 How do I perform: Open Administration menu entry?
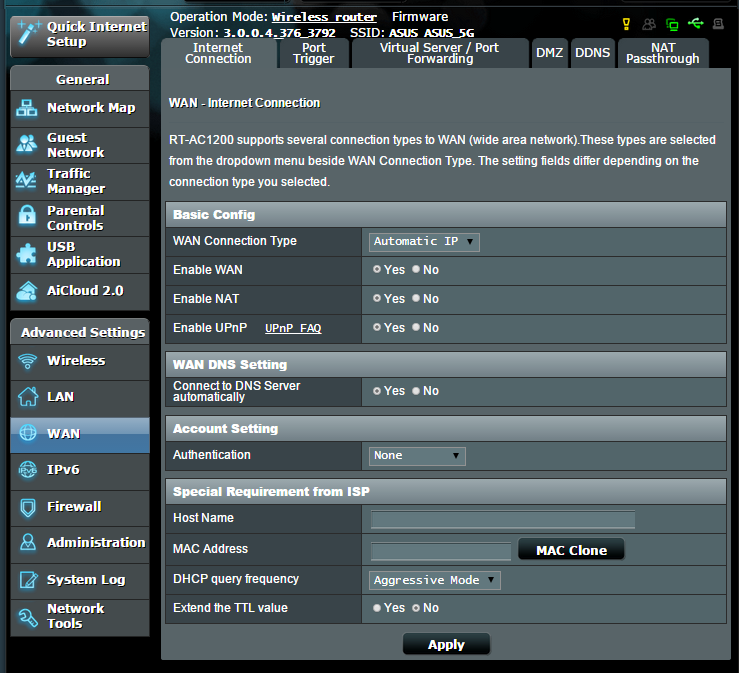tap(80, 543)
